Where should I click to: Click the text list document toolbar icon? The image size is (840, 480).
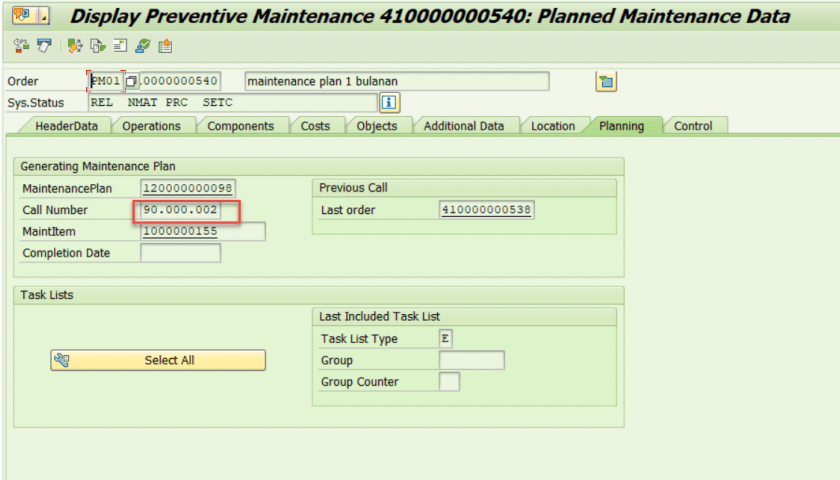tap(120, 46)
